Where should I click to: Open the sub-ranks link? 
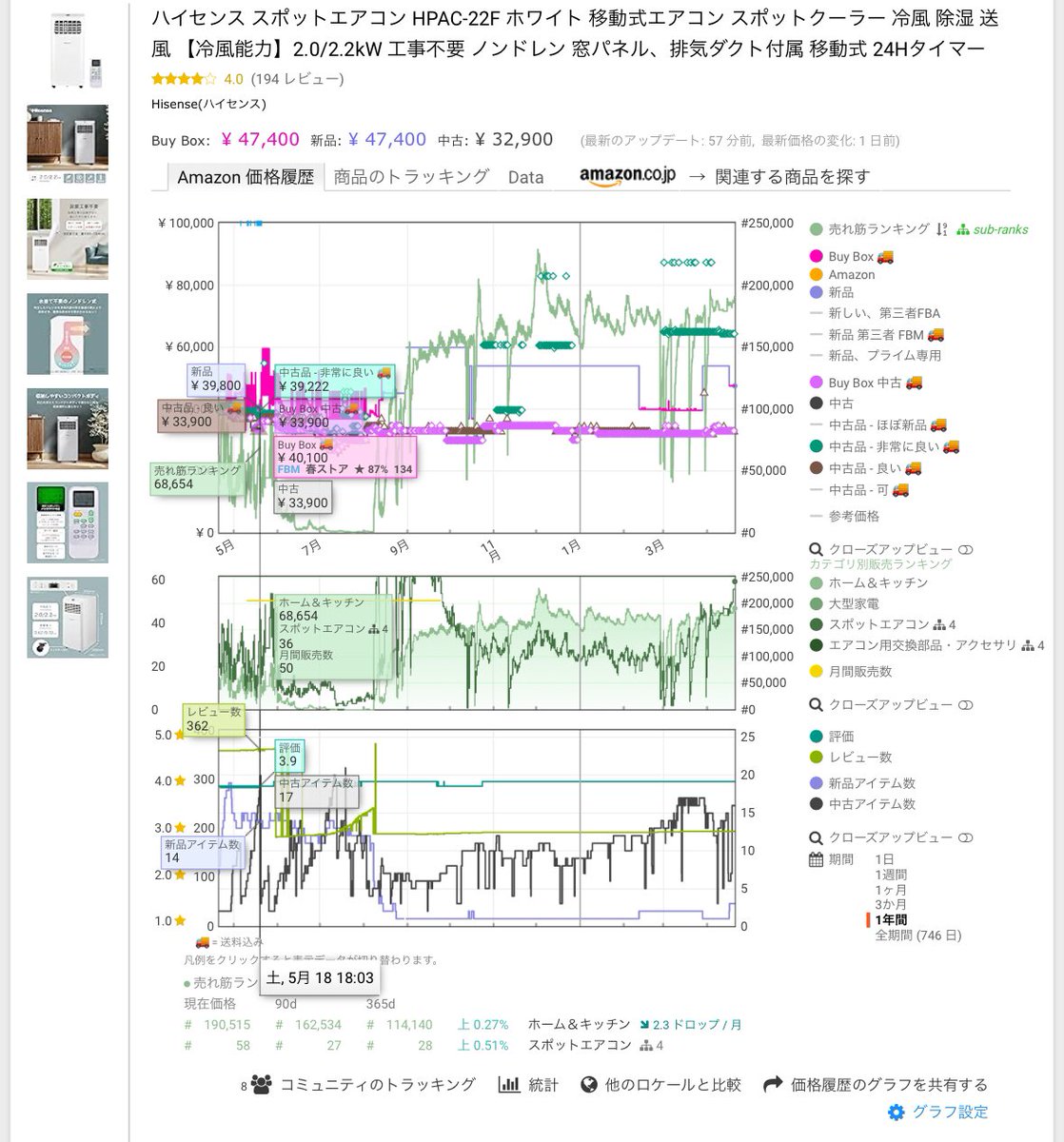(x=993, y=229)
